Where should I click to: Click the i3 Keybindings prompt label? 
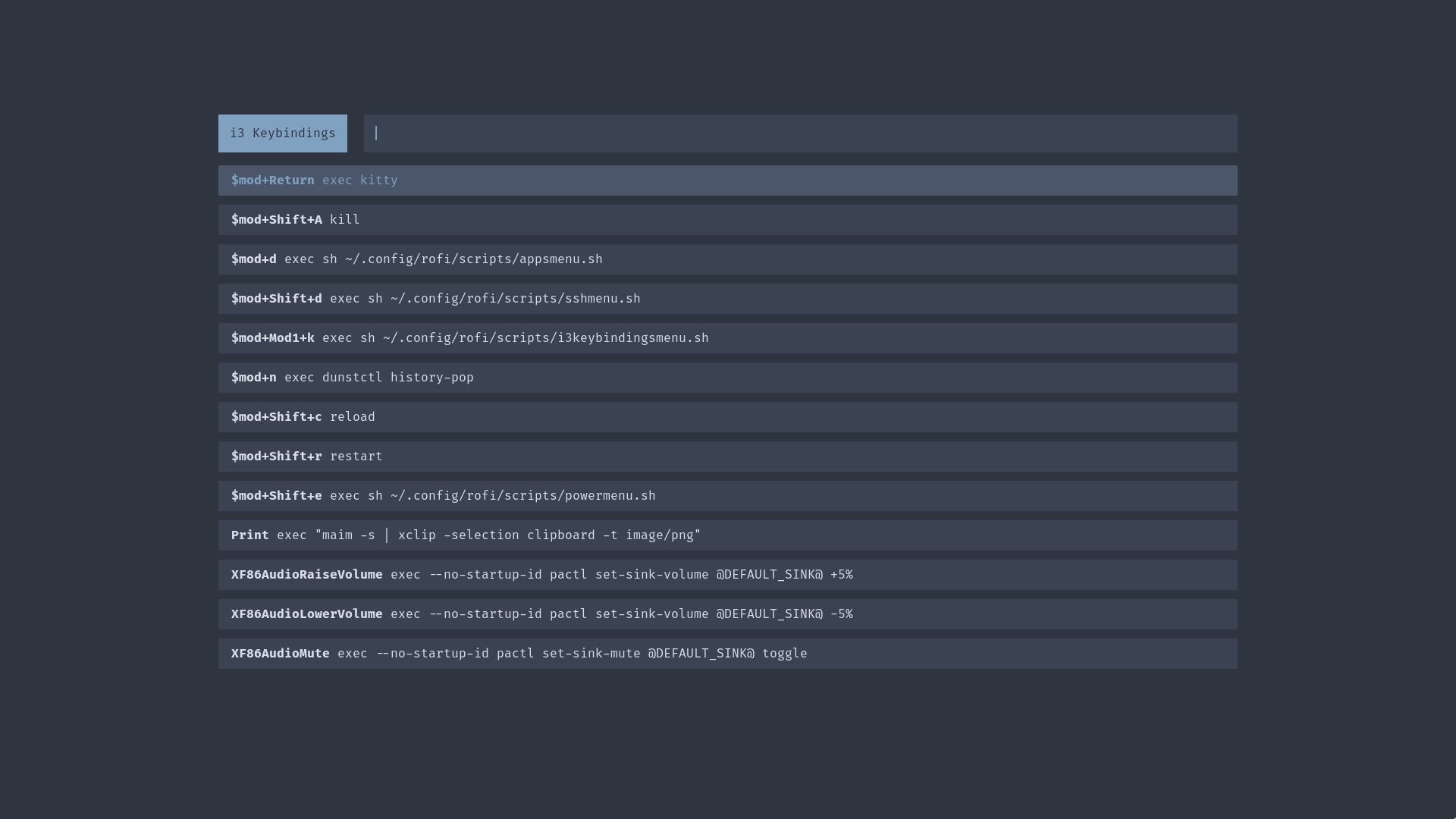(283, 133)
